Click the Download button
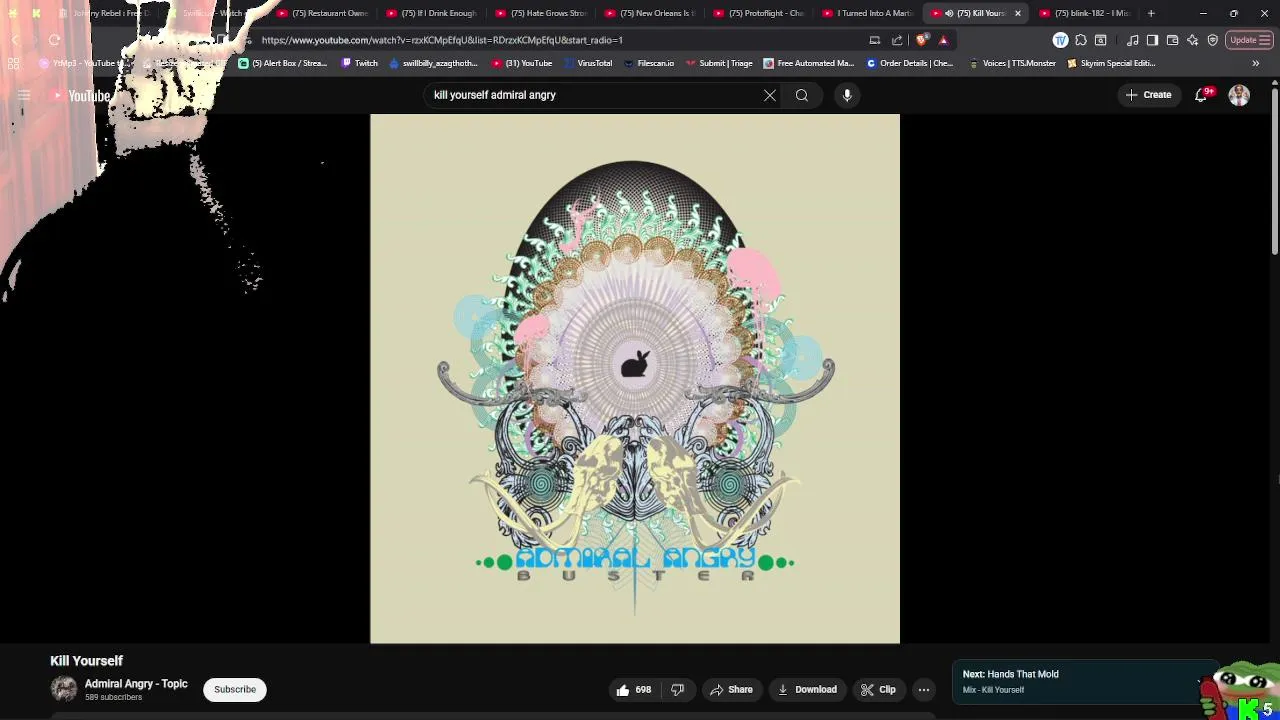Screen dimensions: 1280x720 (x=807, y=689)
